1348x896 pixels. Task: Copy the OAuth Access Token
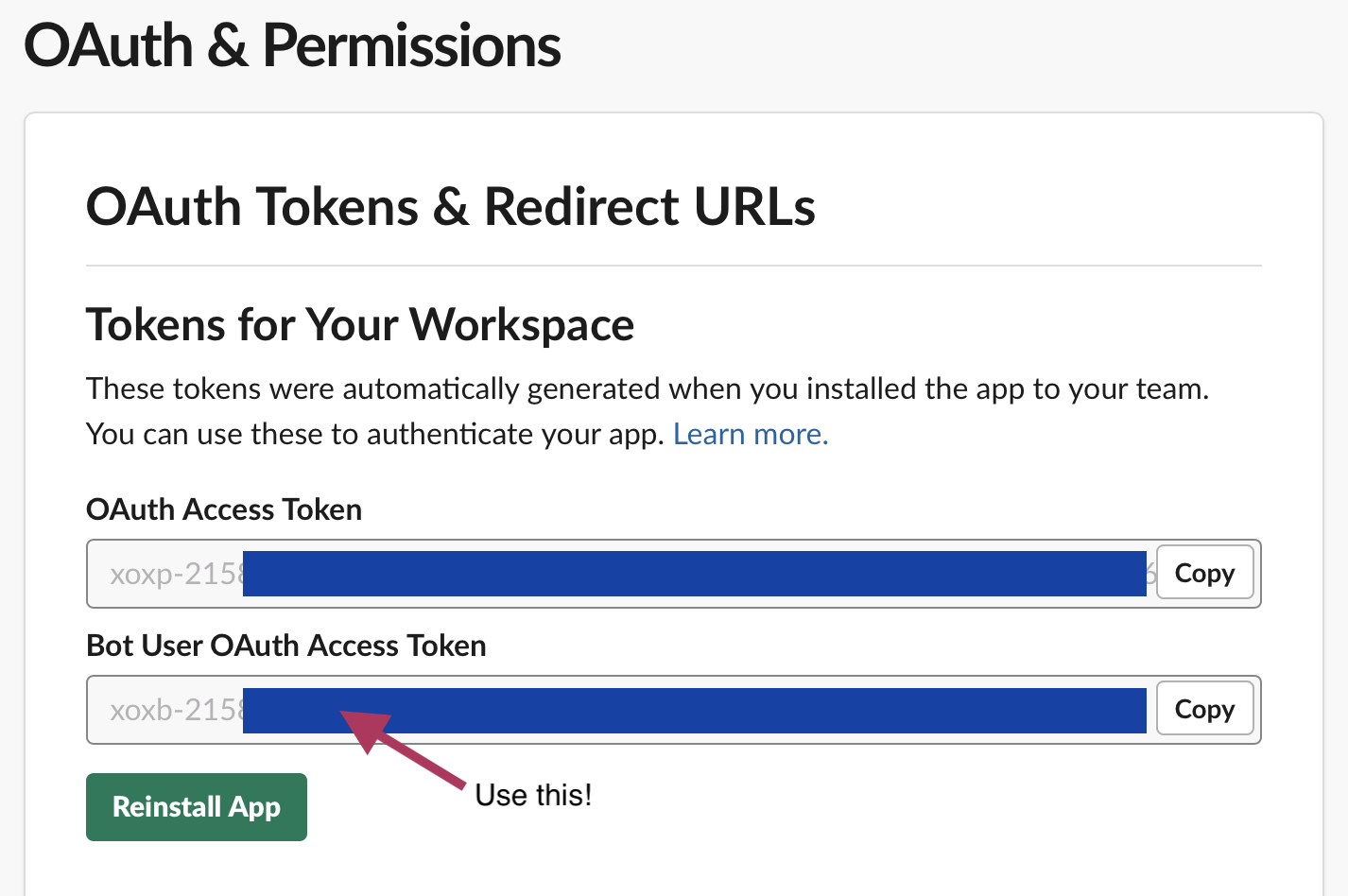tap(1204, 573)
